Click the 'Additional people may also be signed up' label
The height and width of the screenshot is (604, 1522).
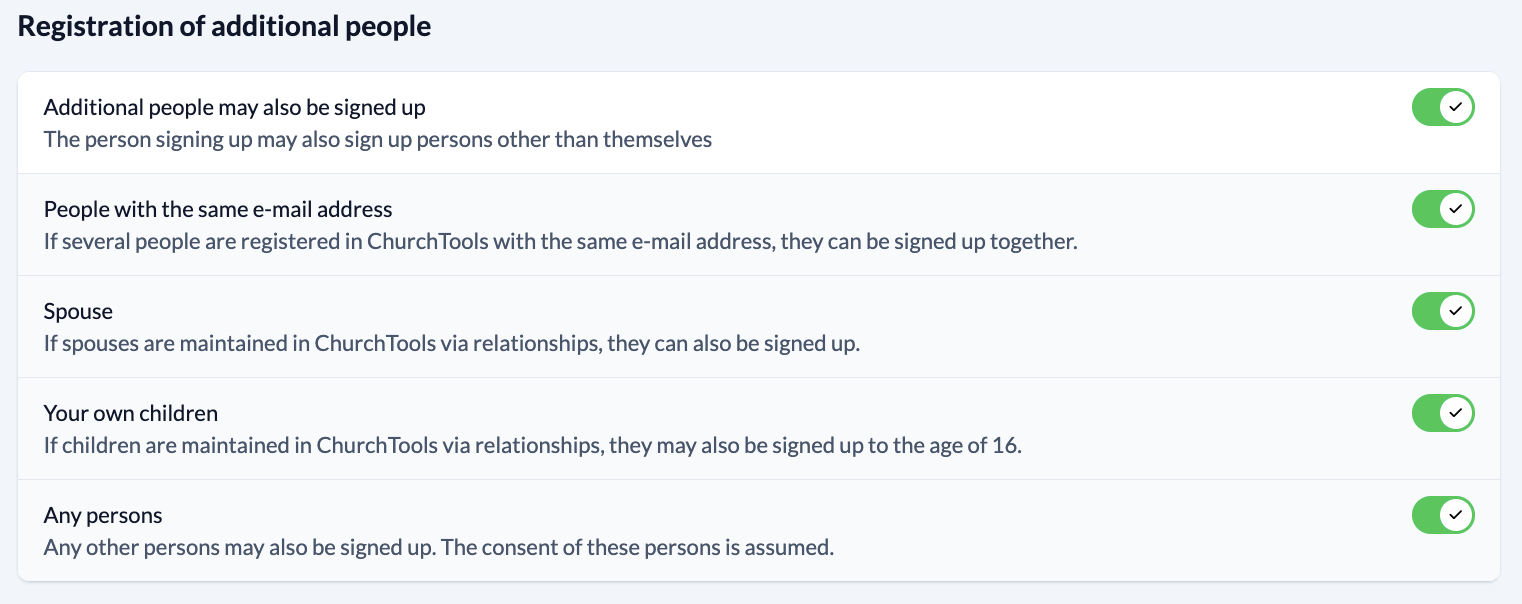[x=234, y=107]
